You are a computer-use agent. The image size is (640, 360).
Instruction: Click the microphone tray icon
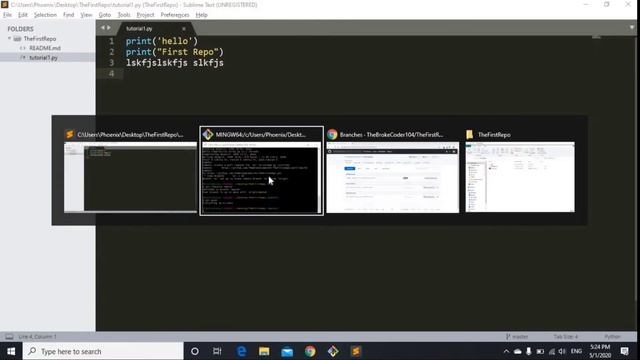tap(529, 351)
